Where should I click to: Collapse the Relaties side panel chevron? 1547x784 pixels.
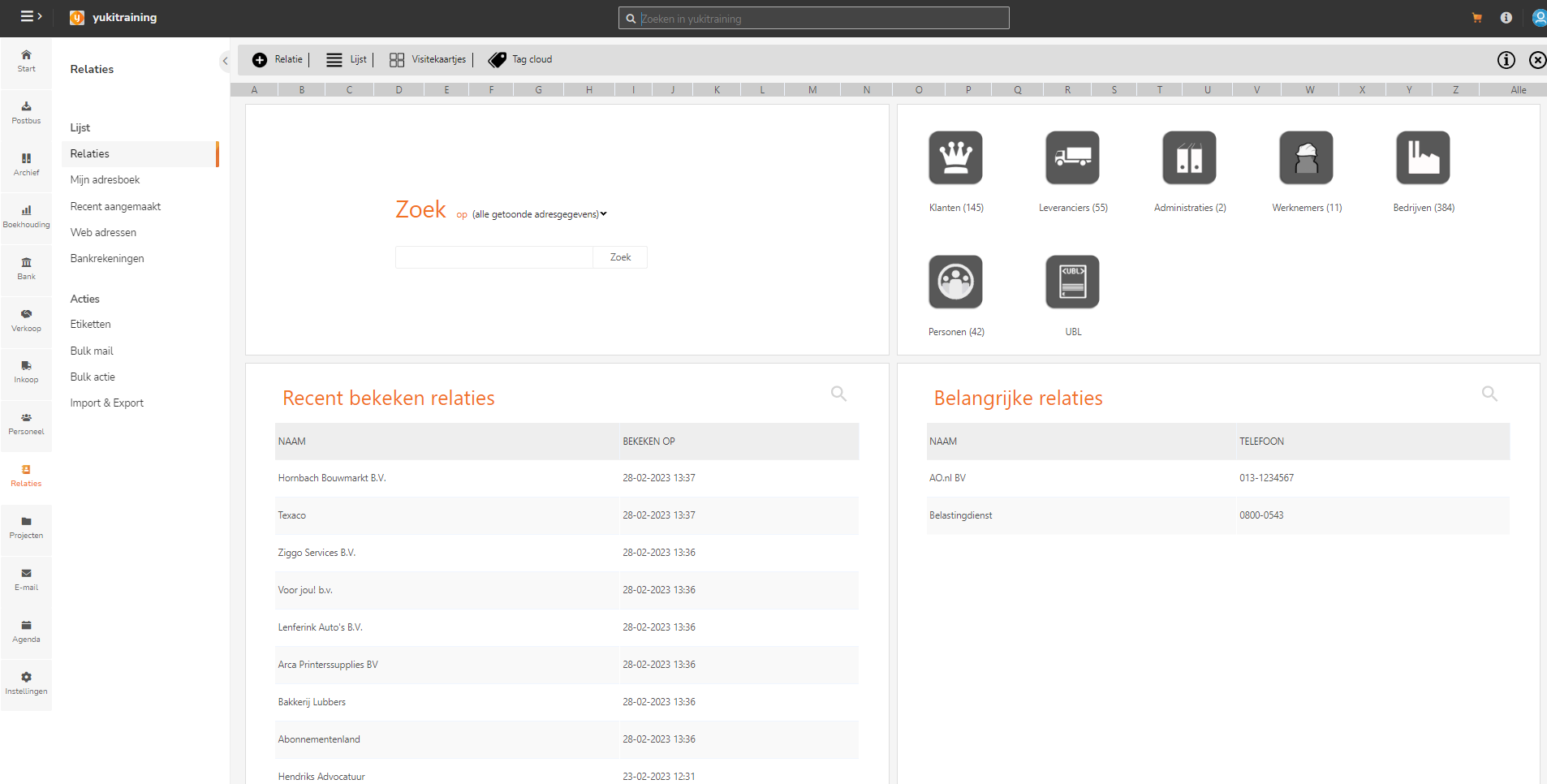coord(225,61)
